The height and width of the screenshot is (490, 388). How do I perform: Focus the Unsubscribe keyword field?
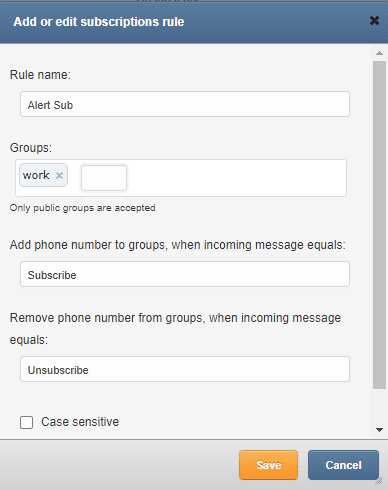coord(185,369)
